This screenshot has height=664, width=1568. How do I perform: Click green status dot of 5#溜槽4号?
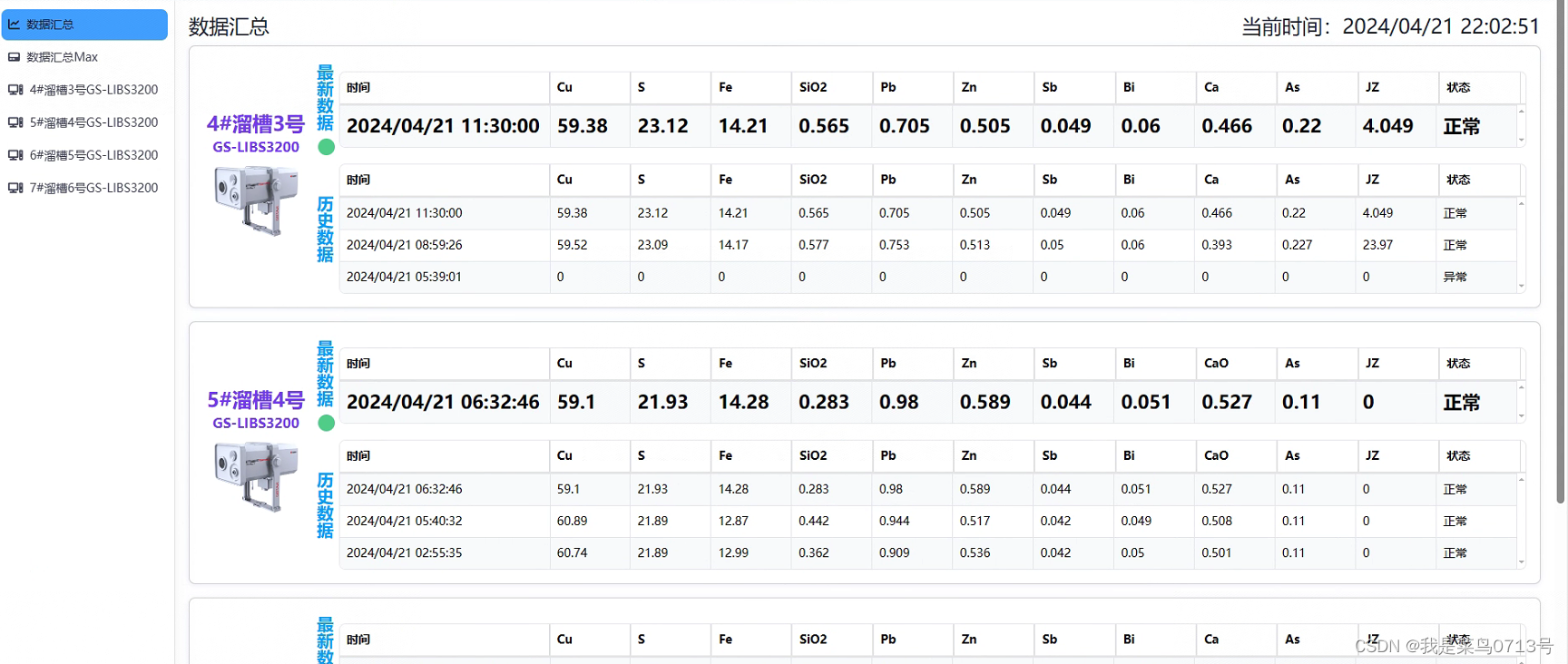point(326,423)
